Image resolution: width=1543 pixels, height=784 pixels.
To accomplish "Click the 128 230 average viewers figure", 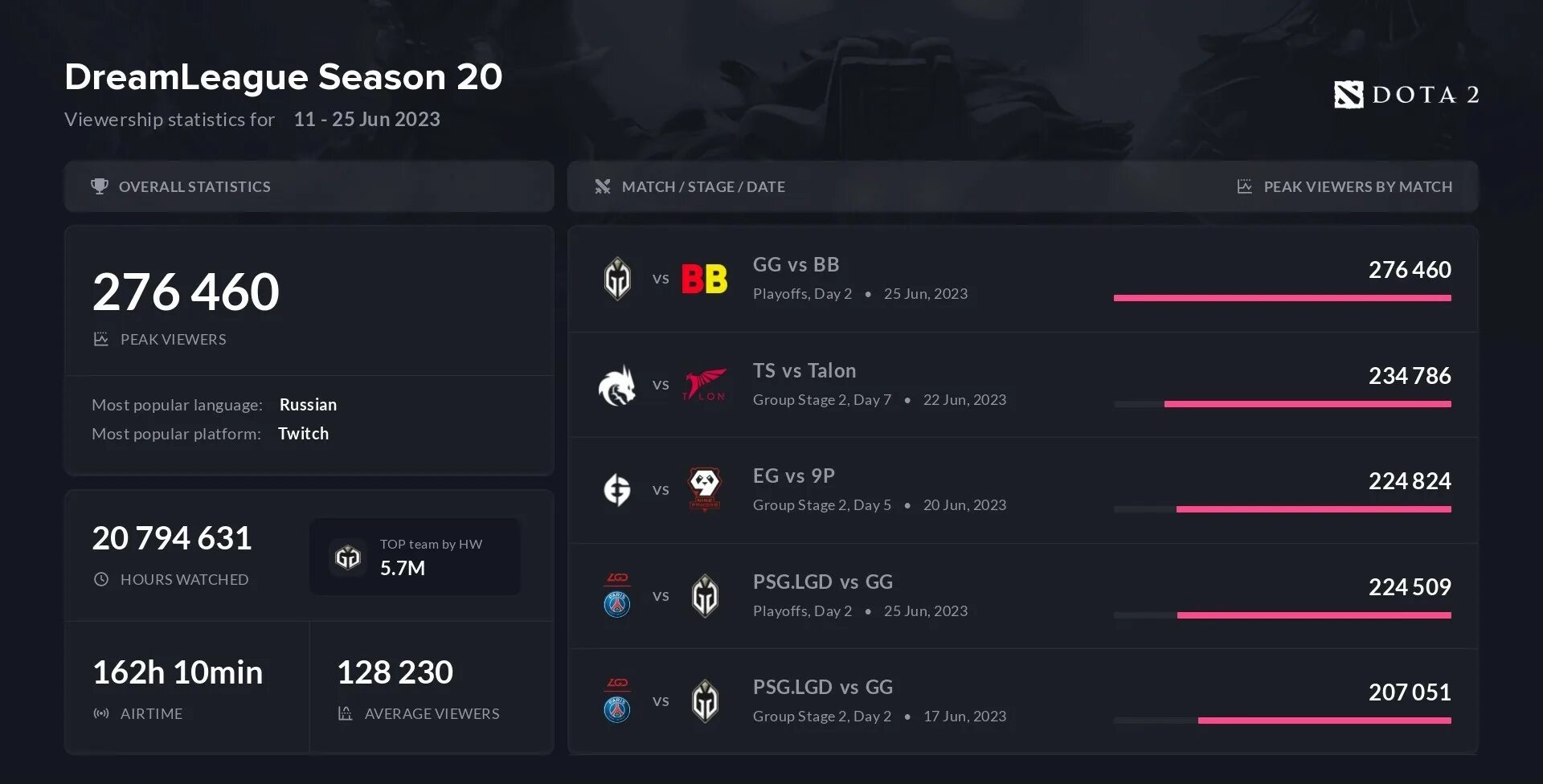I will 395,672.
